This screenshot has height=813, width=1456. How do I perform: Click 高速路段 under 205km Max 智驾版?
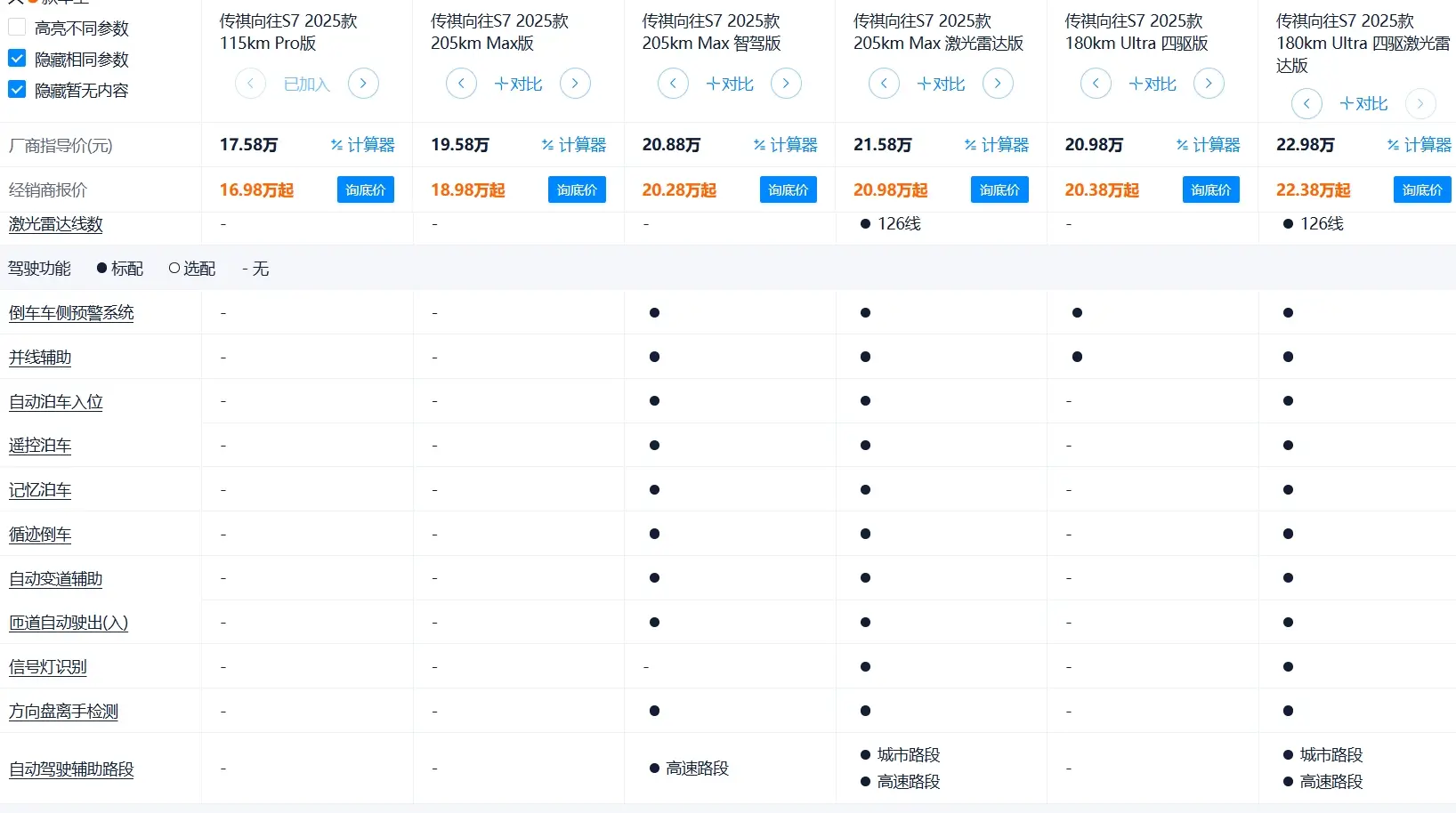(x=697, y=769)
